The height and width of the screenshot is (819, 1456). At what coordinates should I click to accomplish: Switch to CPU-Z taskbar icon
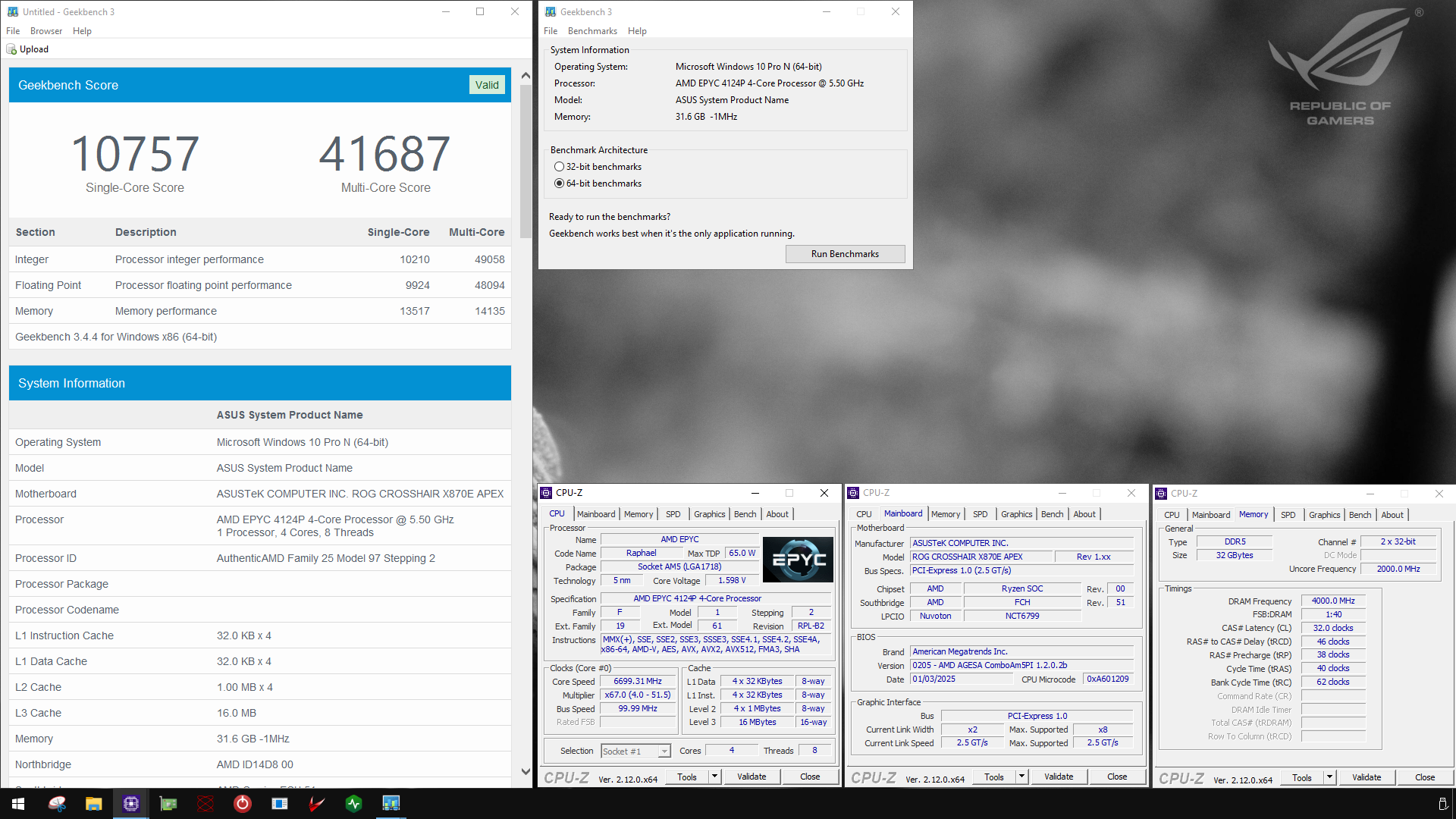131,804
